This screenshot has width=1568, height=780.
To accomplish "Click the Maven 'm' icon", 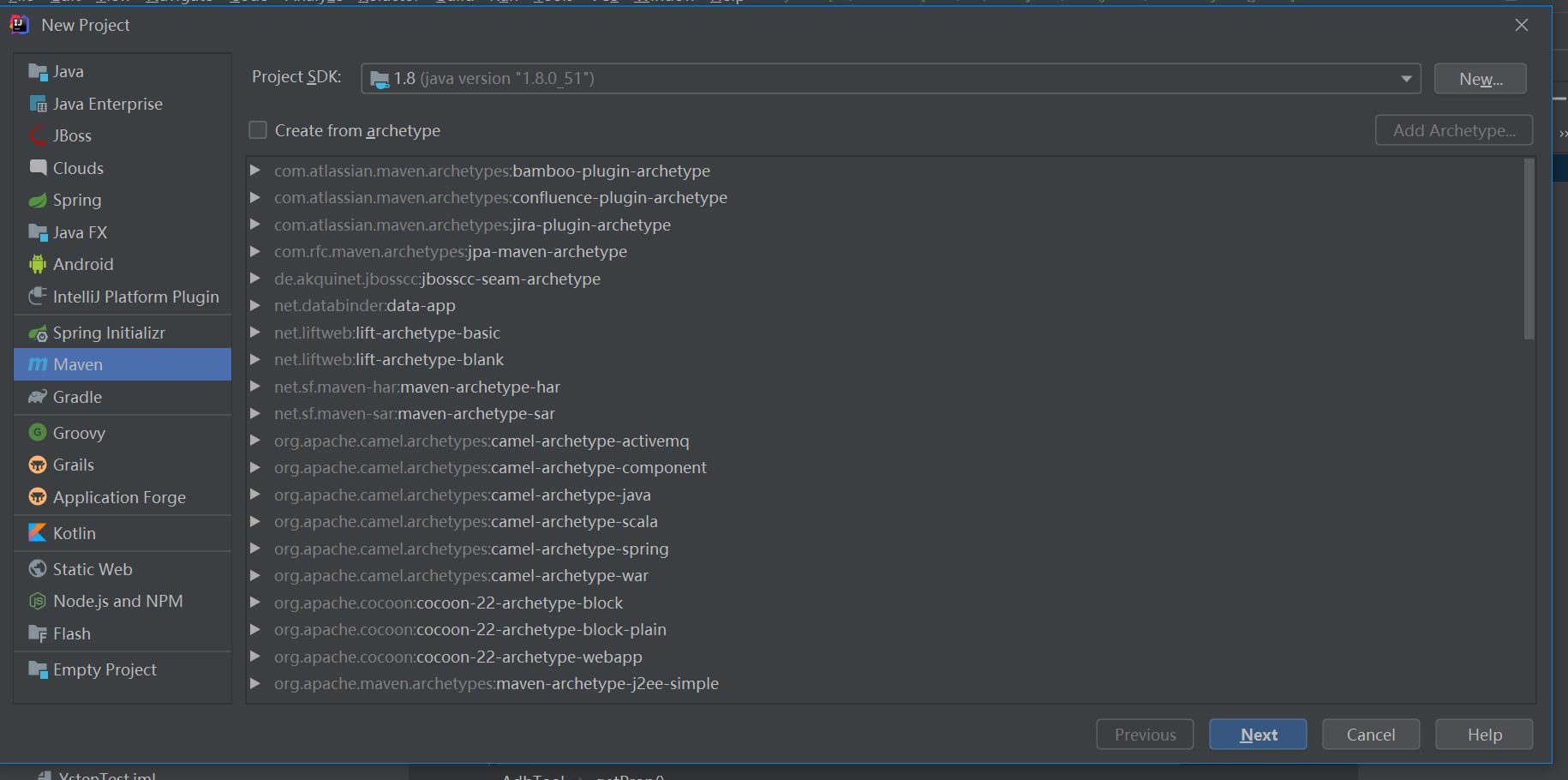I will [x=38, y=364].
